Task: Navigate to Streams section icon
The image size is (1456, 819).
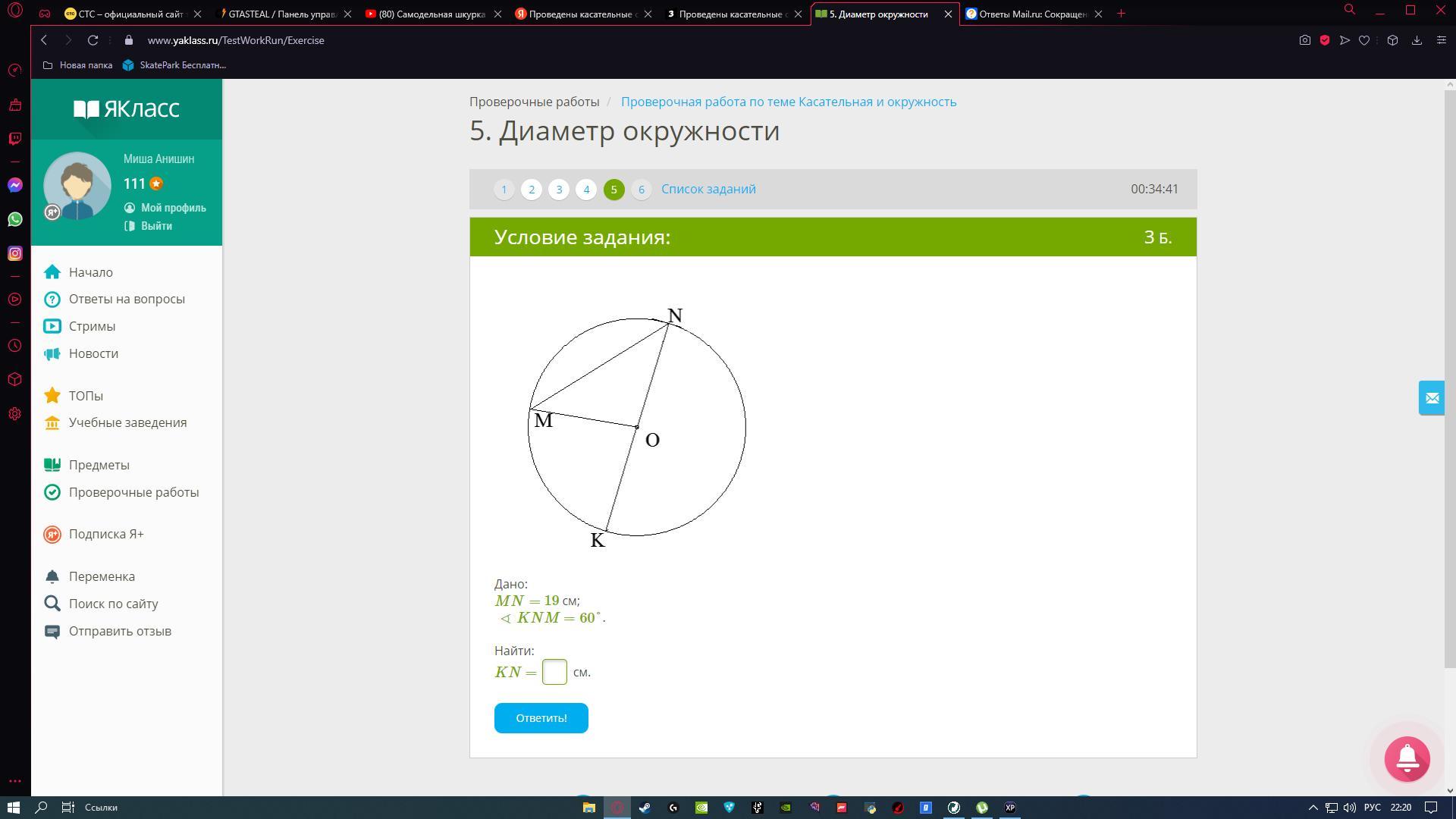Action: pyautogui.click(x=52, y=325)
